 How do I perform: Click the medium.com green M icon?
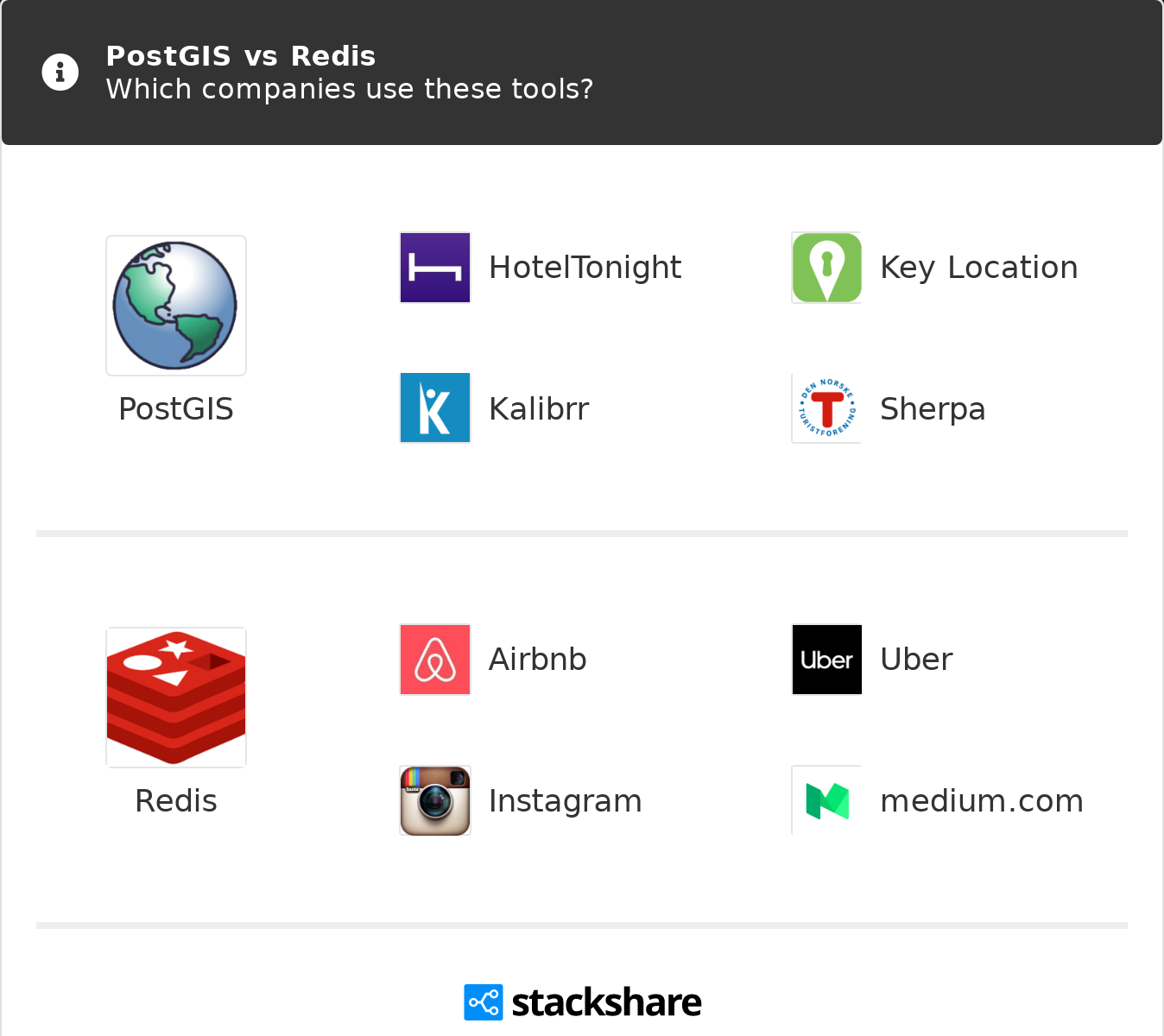[826, 801]
